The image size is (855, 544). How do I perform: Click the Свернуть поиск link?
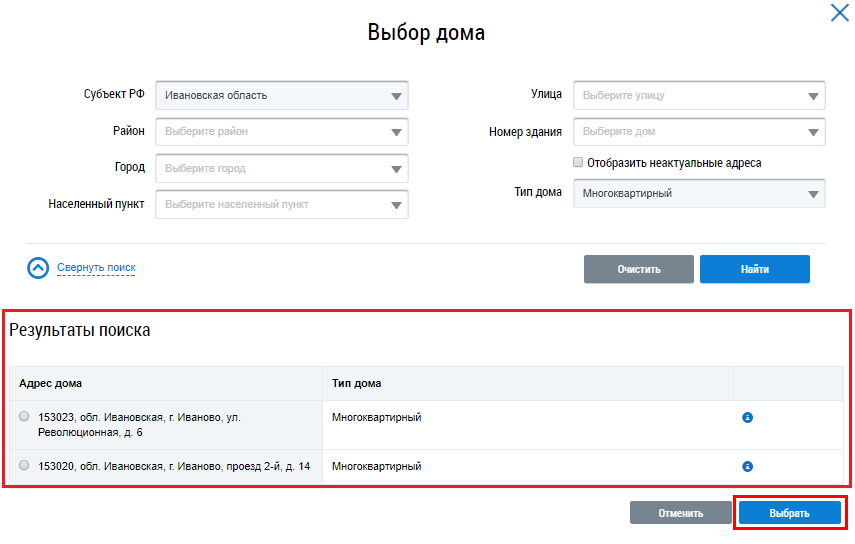tap(96, 268)
